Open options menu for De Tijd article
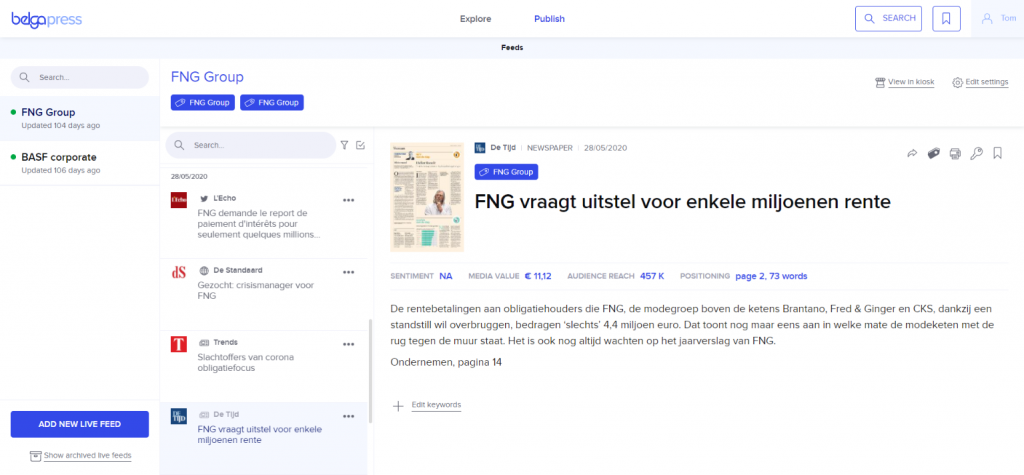The width and height of the screenshot is (1024, 475). click(x=348, y=416)
